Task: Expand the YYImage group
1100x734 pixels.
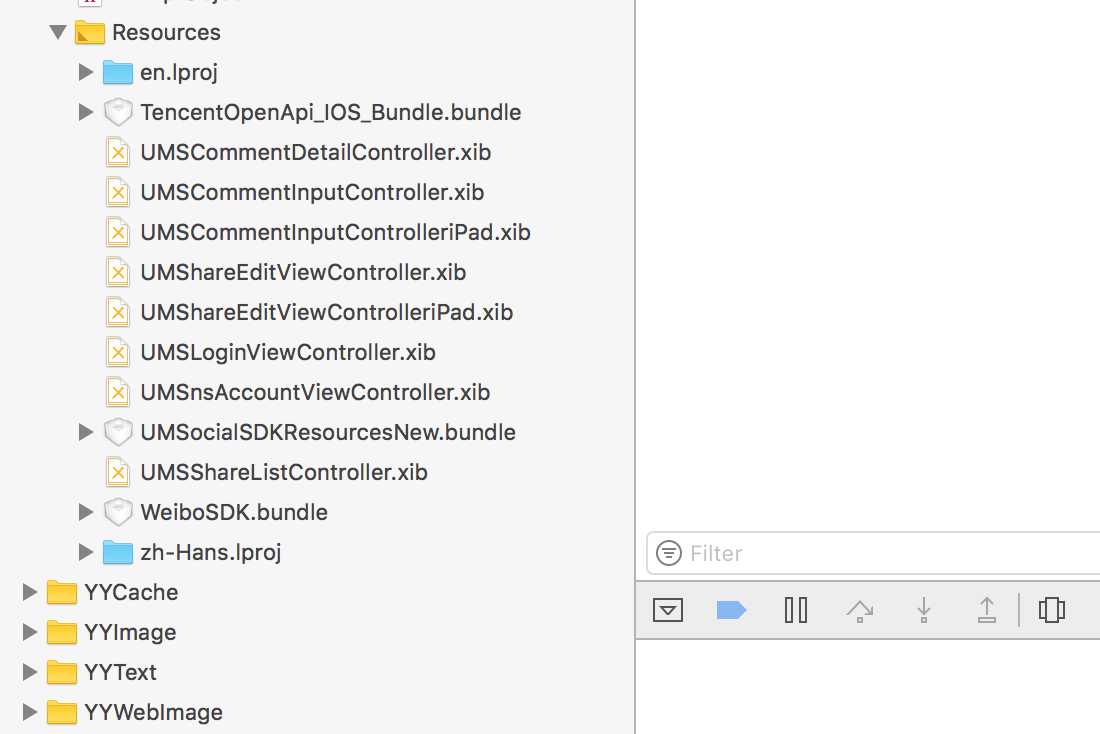Action: [x=29, y=632]
